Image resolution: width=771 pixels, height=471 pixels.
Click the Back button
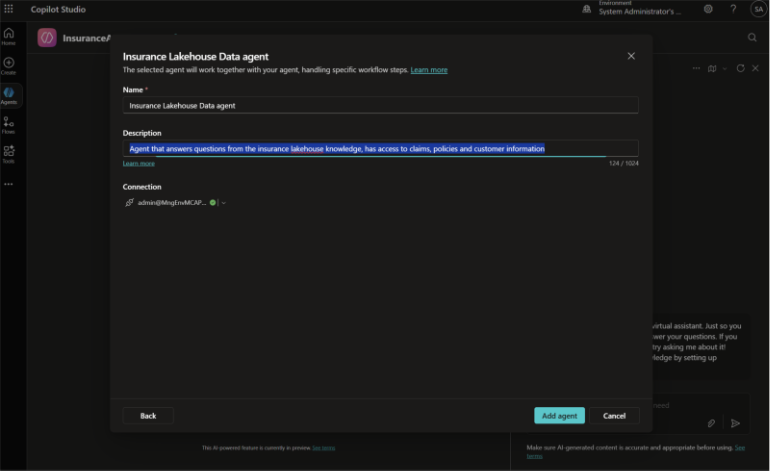coord(148,416)
